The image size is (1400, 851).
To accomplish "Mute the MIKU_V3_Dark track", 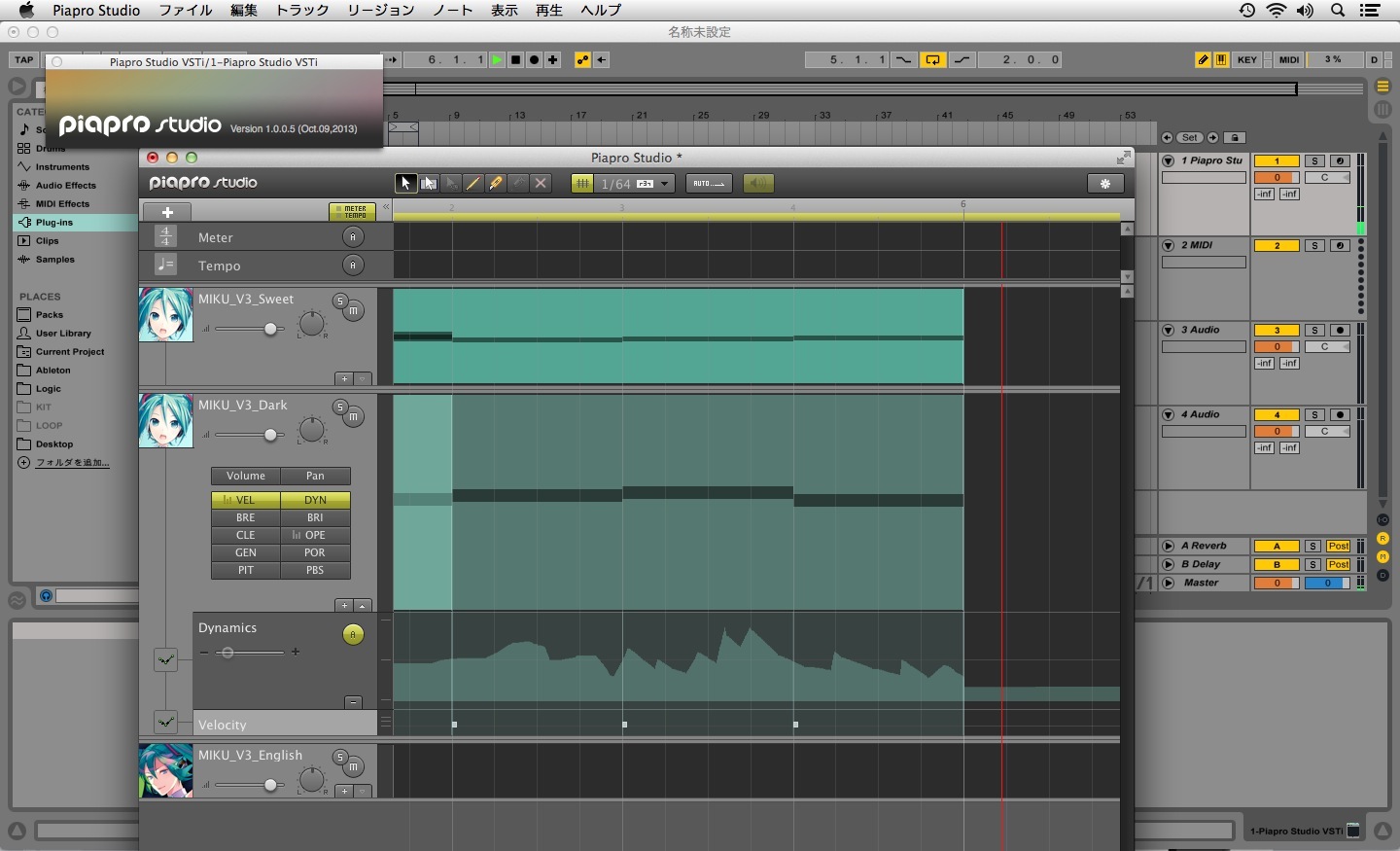I will 354,416.
